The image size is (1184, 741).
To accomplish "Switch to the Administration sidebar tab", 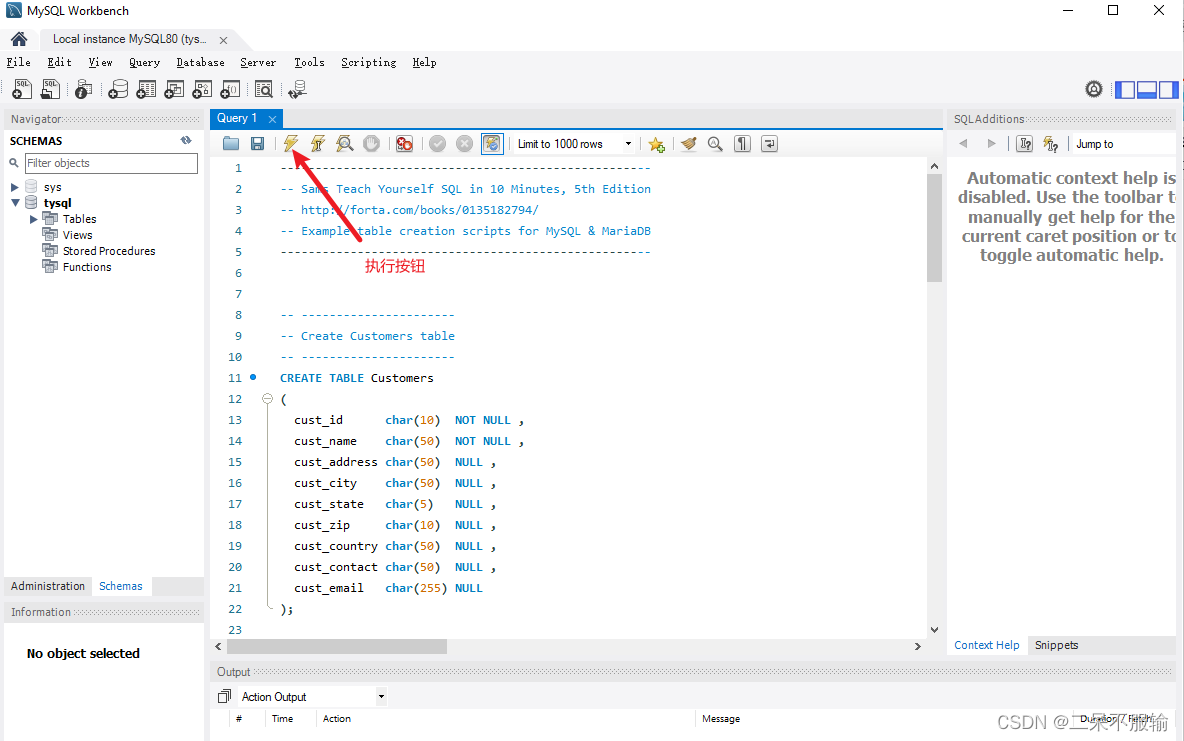I will click(47, 586).
